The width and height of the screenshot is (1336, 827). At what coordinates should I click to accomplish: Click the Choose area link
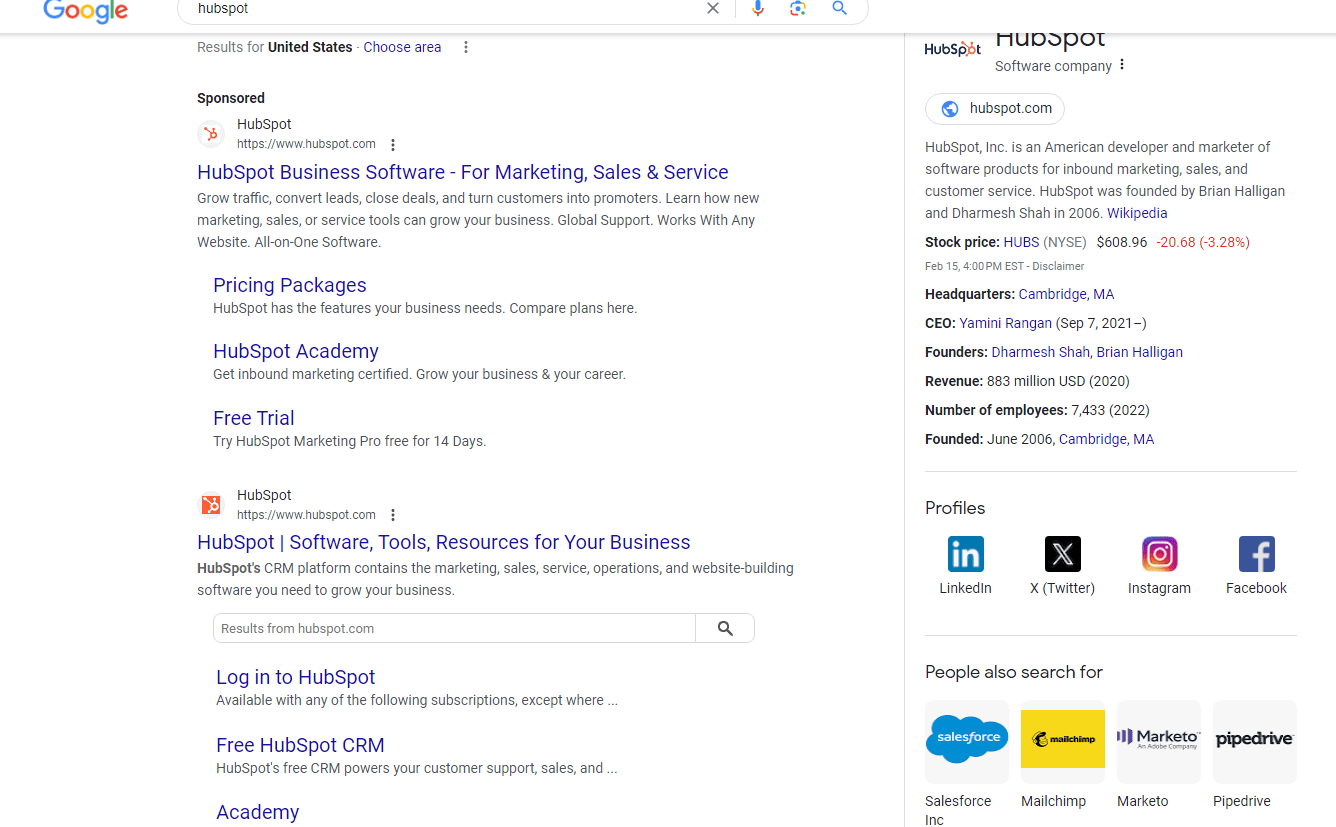pos(402,47)
